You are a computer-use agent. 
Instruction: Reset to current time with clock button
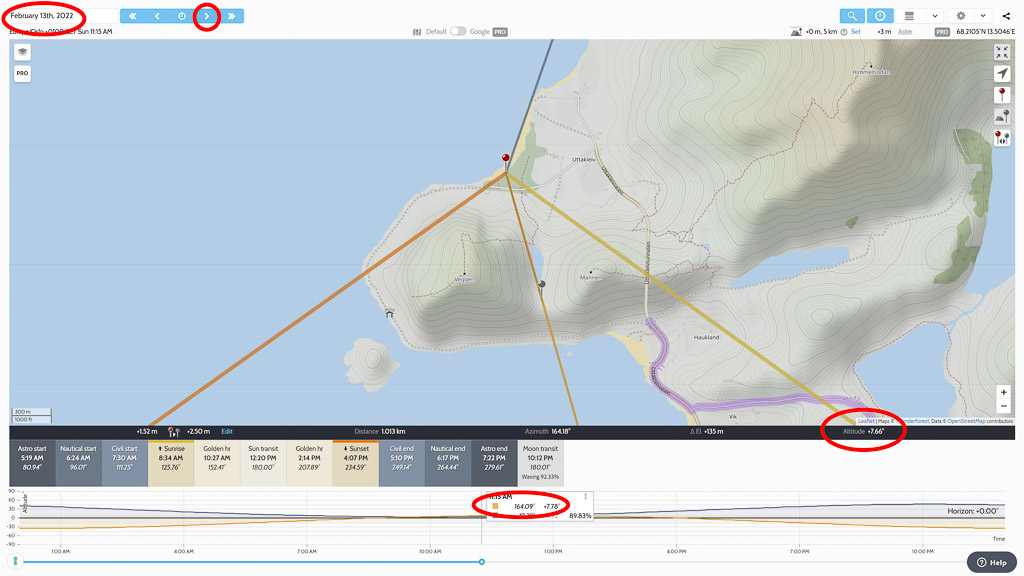[x=182, y=16]
